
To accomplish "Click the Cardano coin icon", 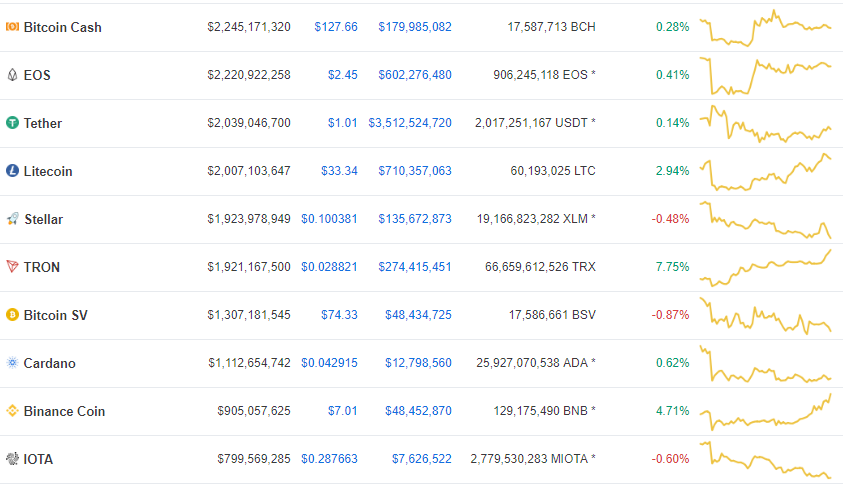I will click(x=12, y=363).
